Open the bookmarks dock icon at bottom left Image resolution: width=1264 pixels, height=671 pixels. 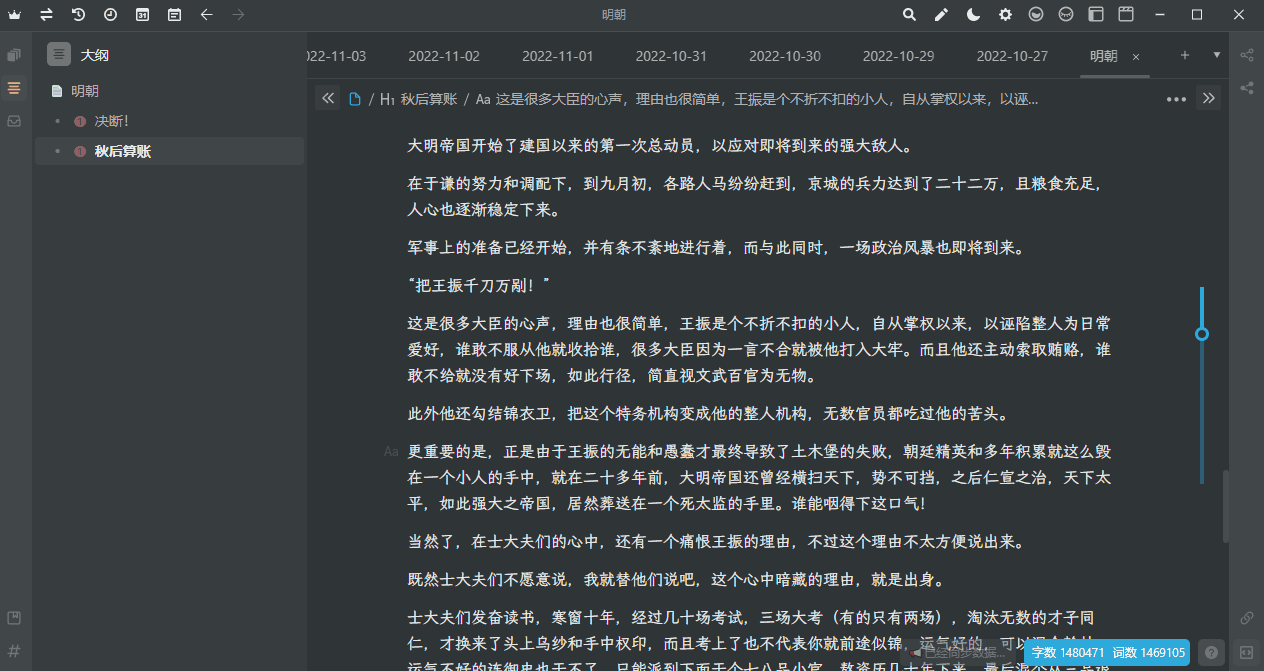coord(14,618)
